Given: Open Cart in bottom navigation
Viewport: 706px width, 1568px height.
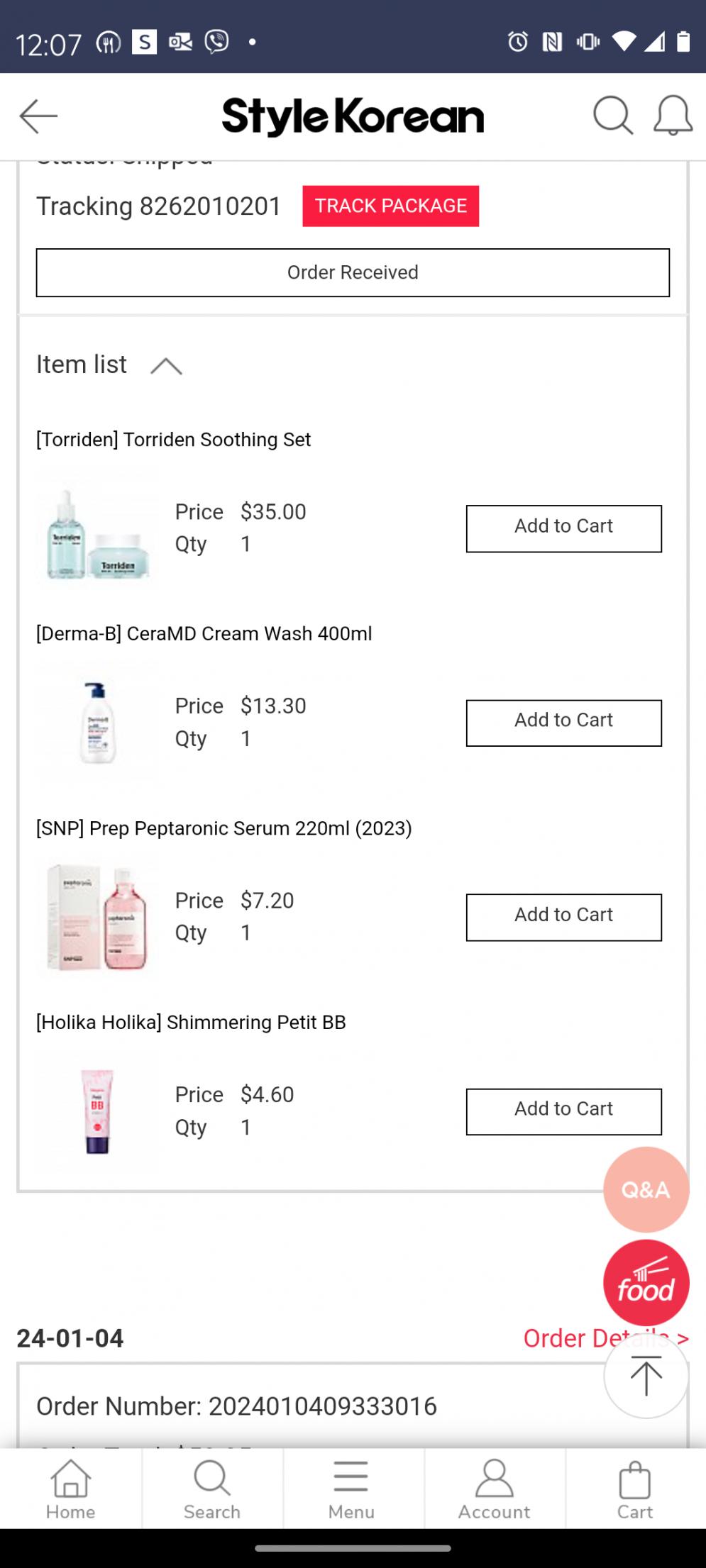Looking at the screenshot, I should coord(634,1489).
